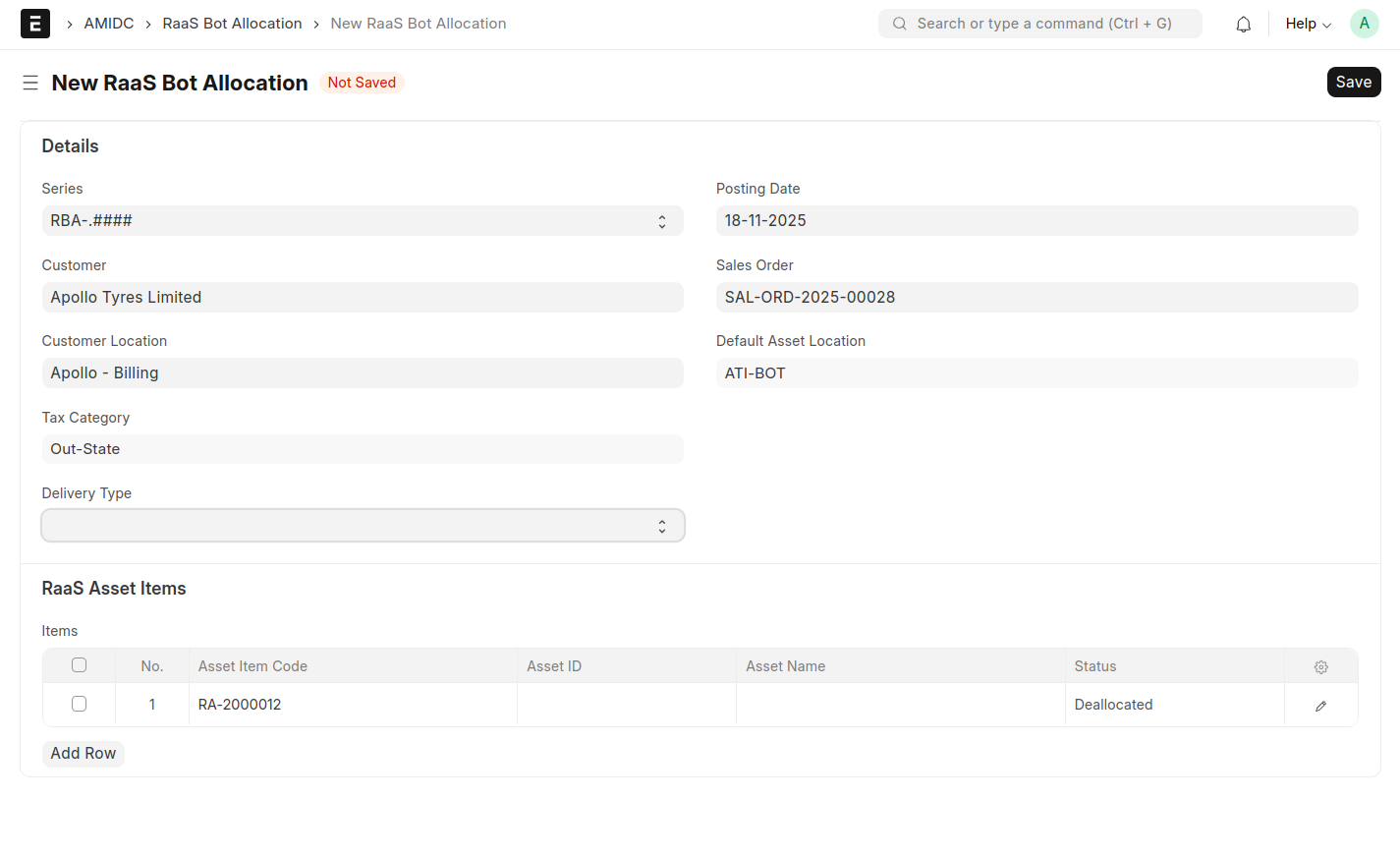
Task: Open the Help menu
Action: click(1307, 24)
